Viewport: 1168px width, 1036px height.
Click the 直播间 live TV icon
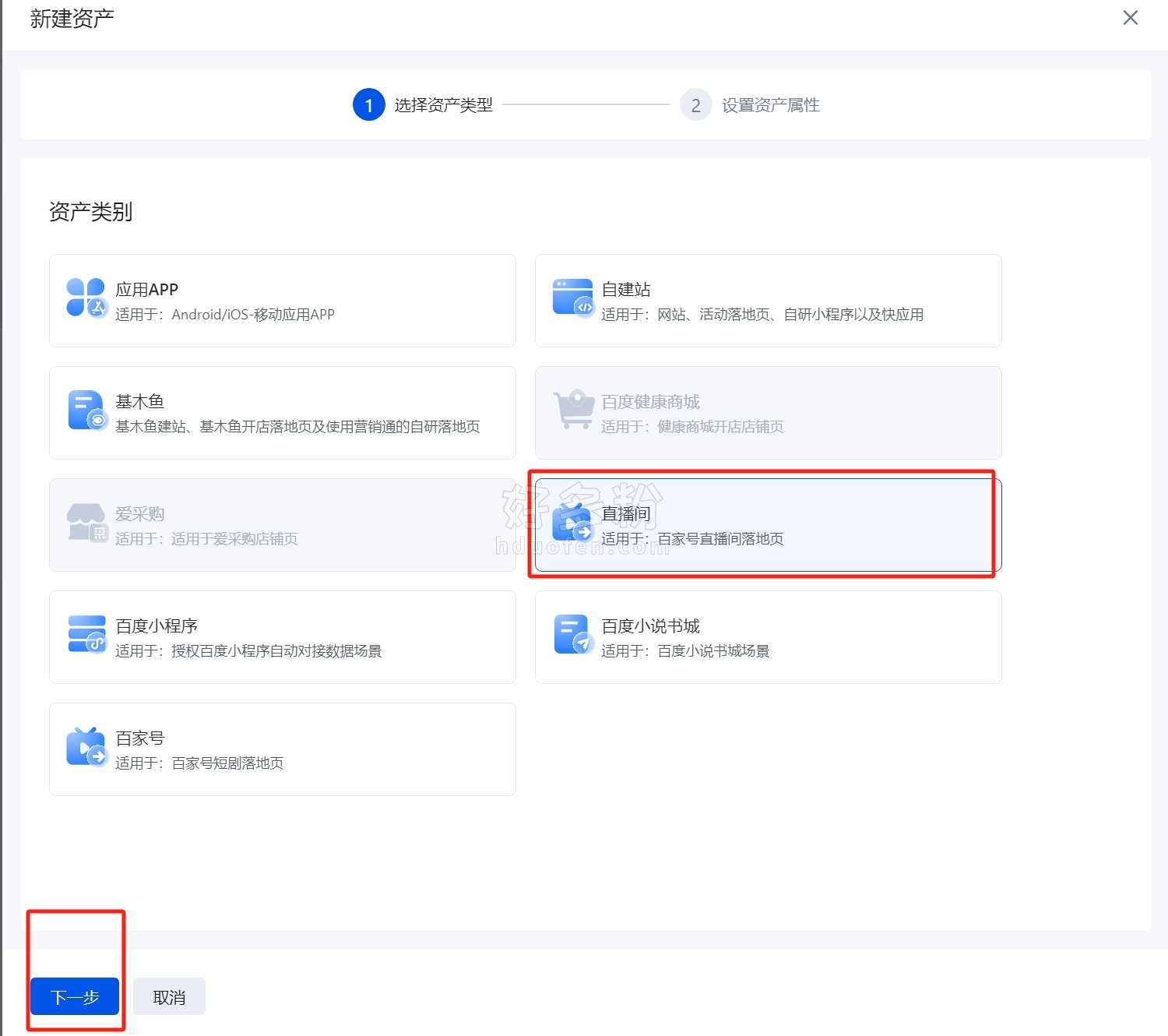[x=573, y=523]
